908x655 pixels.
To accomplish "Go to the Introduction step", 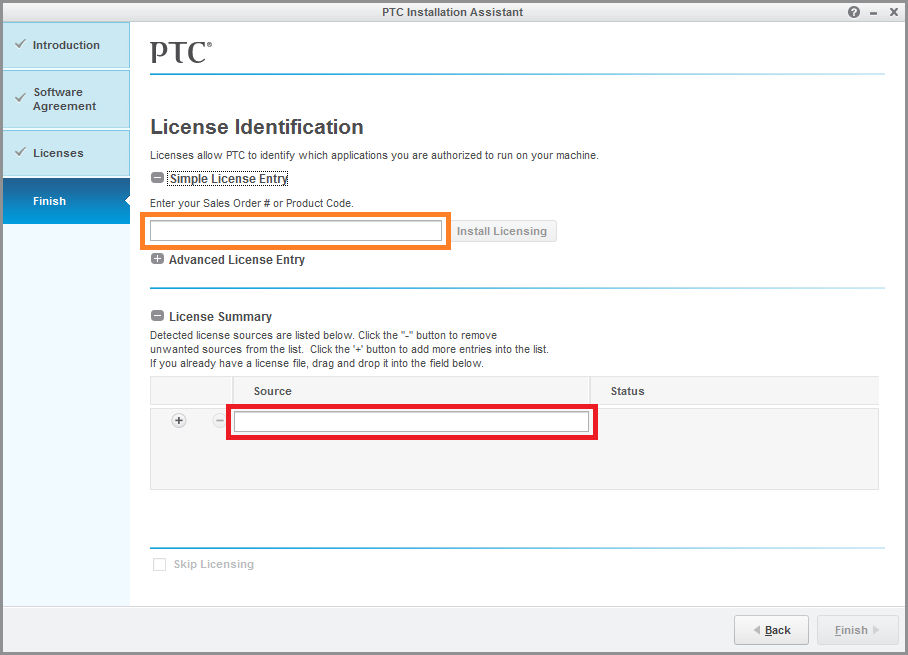I will pos(66,45).
